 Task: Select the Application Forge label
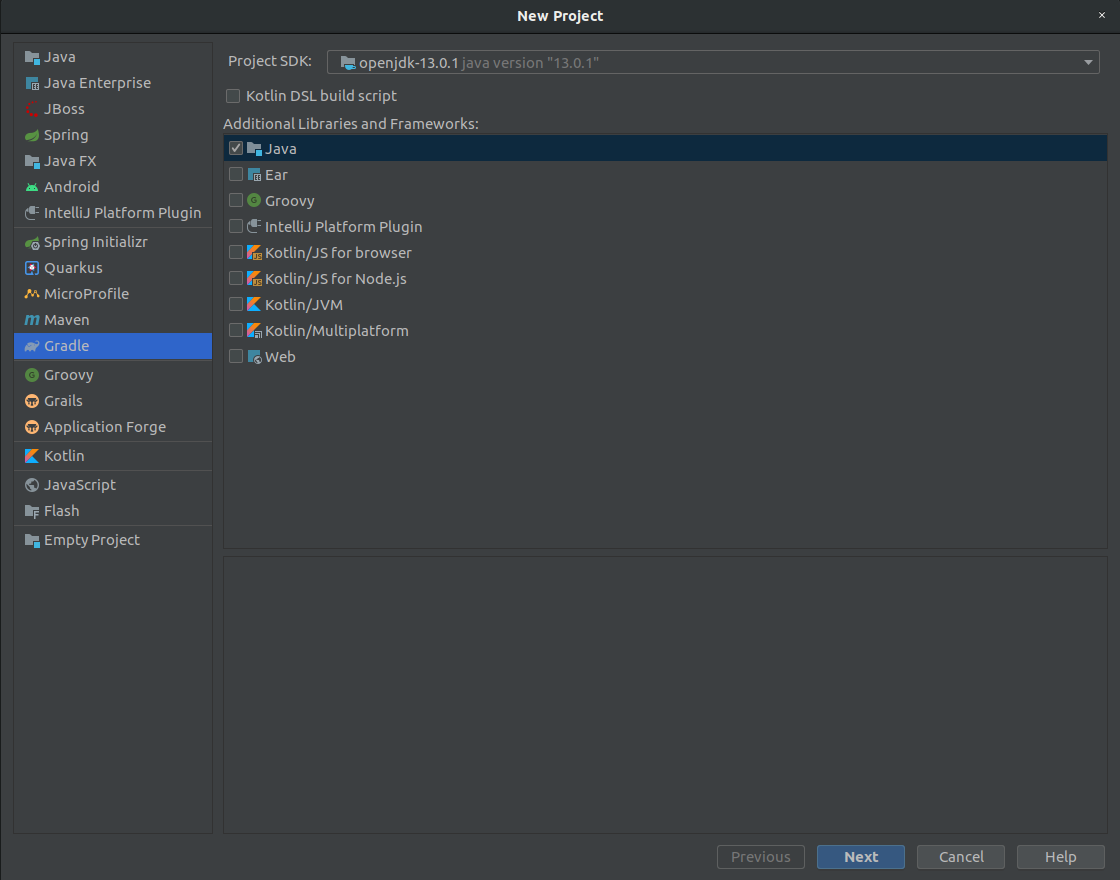[105, 427]
